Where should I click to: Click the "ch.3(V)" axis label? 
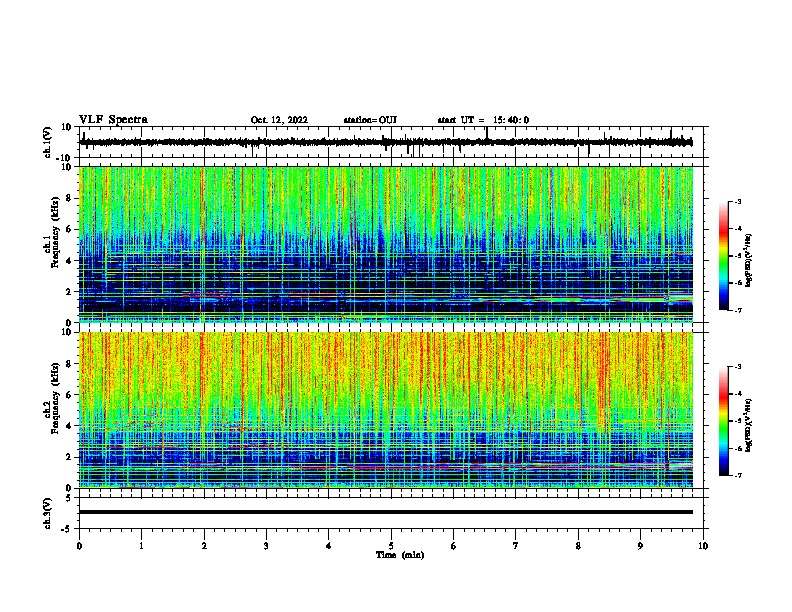click(x=48, y=513)
